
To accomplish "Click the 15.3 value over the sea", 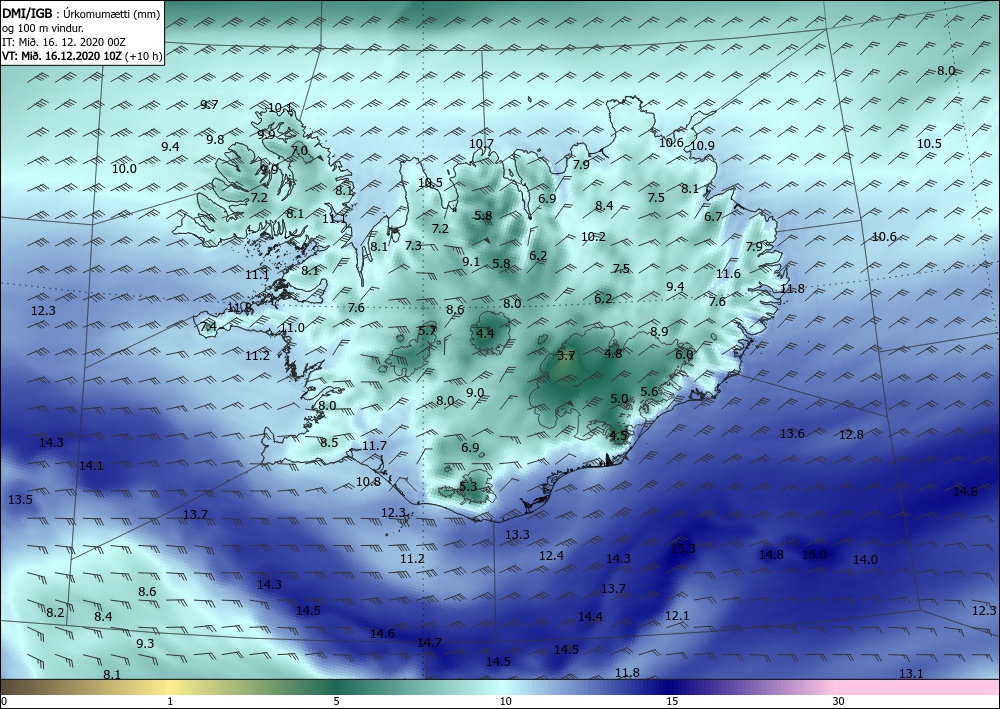I will [x=683, y=548].
